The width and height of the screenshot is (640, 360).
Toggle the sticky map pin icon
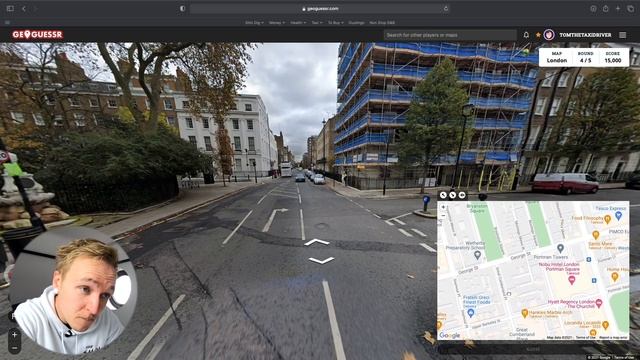(462, 195)
